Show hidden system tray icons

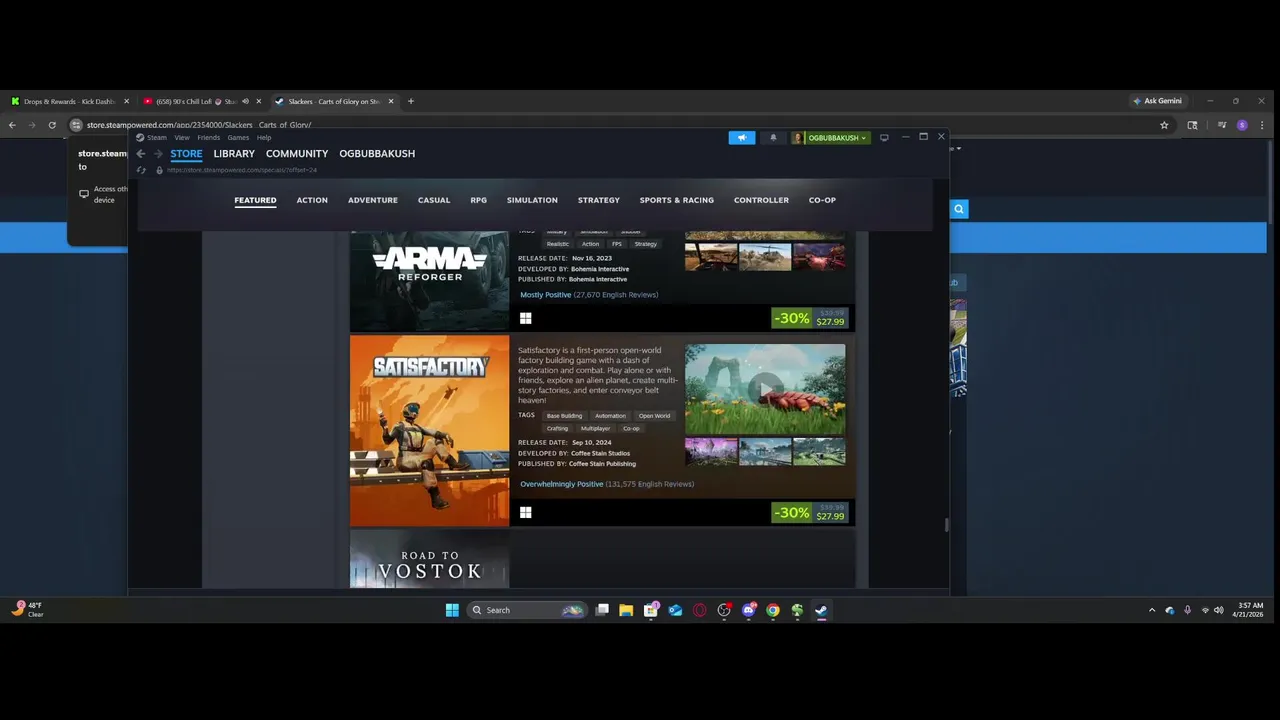pyautogui.click(x=1152, y=610)
